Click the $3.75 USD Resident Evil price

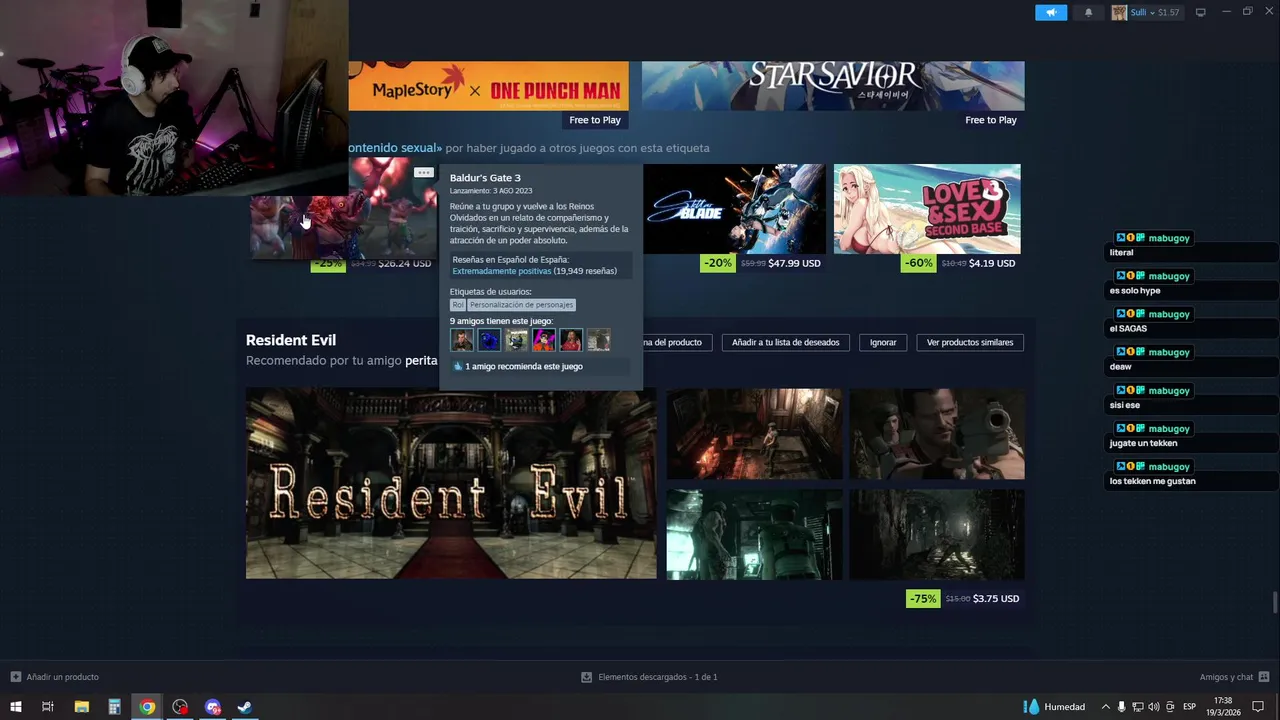click(x=996, y=599)
